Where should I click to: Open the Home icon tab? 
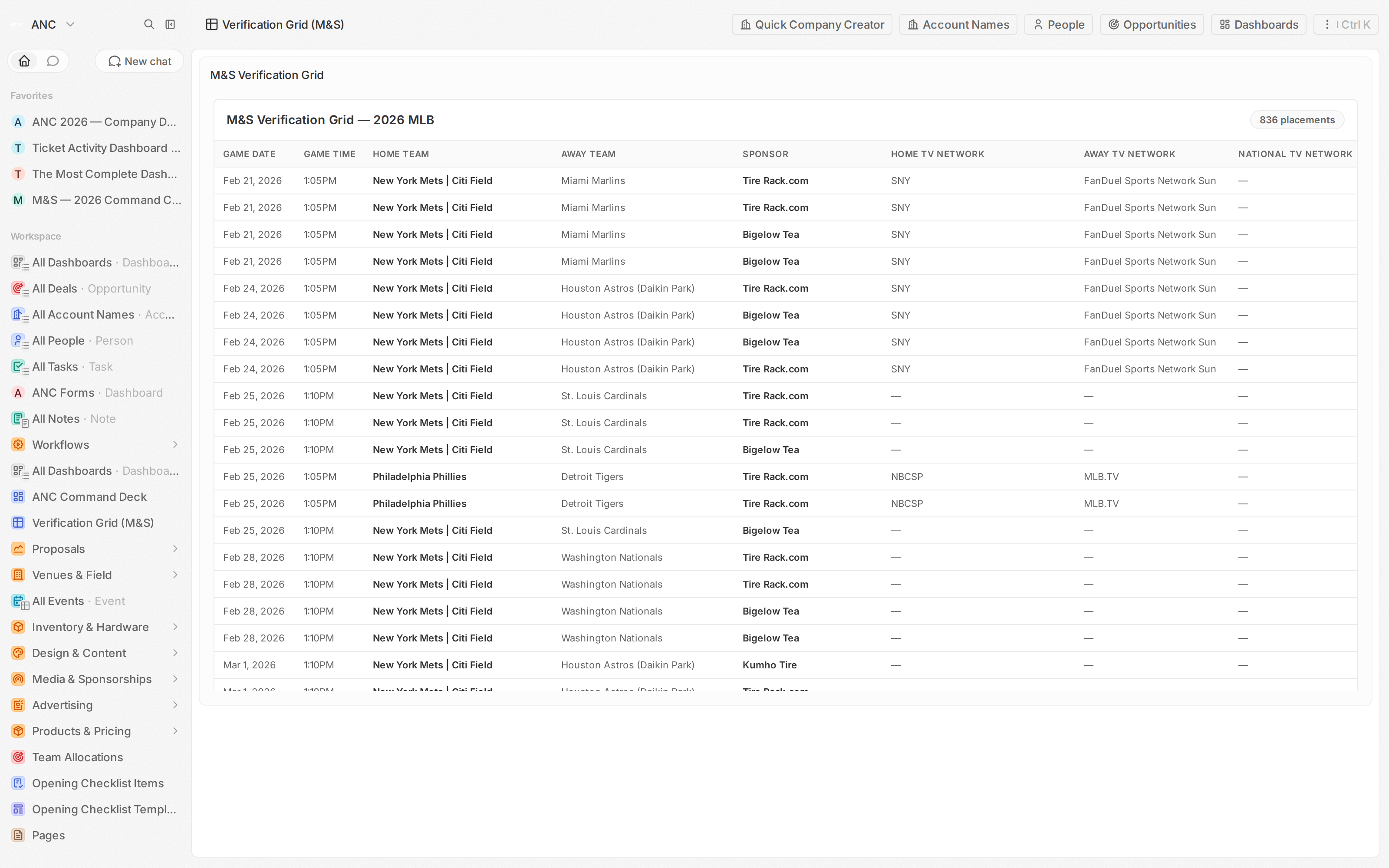tap(24, 61)
